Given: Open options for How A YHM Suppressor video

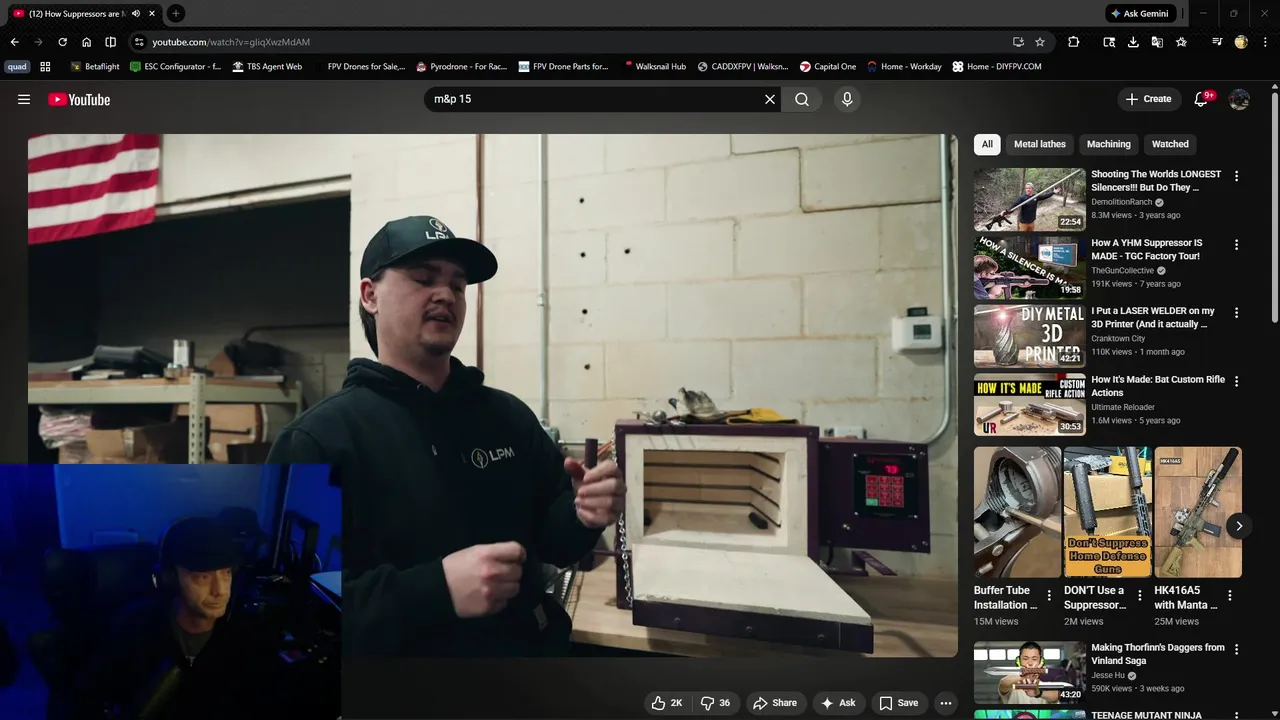Looking at the screenshot, I should pos(1236,244).
